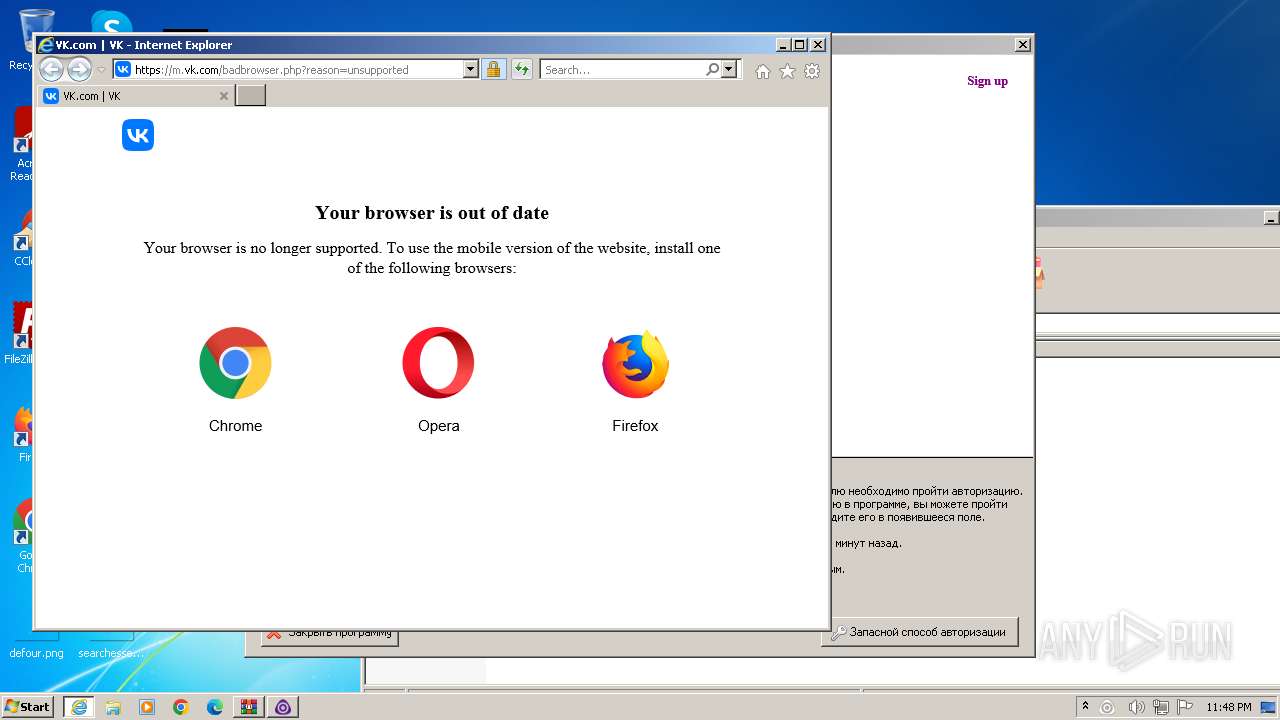Click the network tray icon
The height and width of the screenshot is (720, 1280).
click(1161, 707)
